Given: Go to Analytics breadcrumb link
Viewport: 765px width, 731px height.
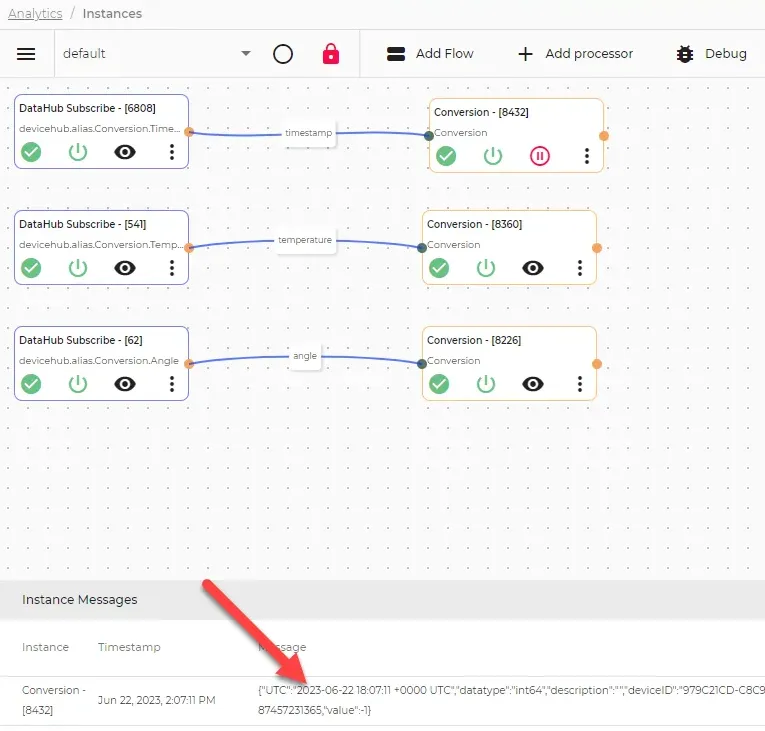Looking at the screenshot, I should (x=35, y=14).
